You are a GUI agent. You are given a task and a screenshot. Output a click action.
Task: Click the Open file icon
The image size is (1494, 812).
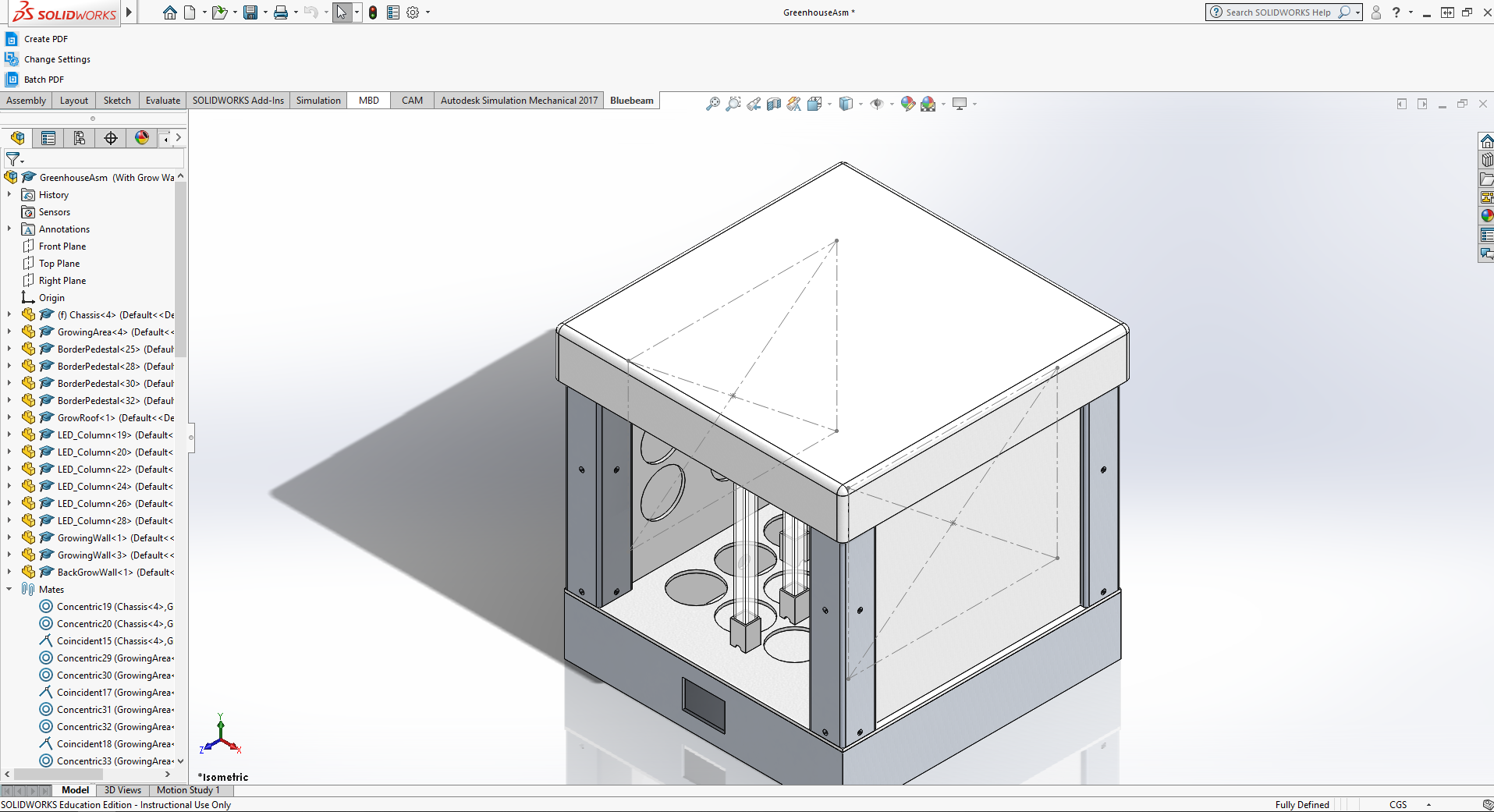[219, 12]
